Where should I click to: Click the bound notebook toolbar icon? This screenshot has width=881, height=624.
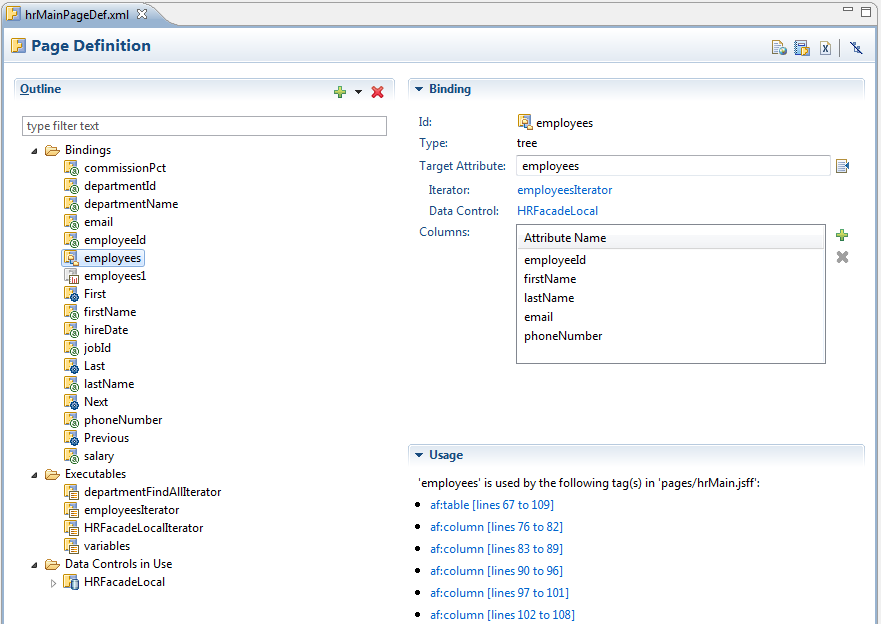pyautogui.click(x=801, y=47)
